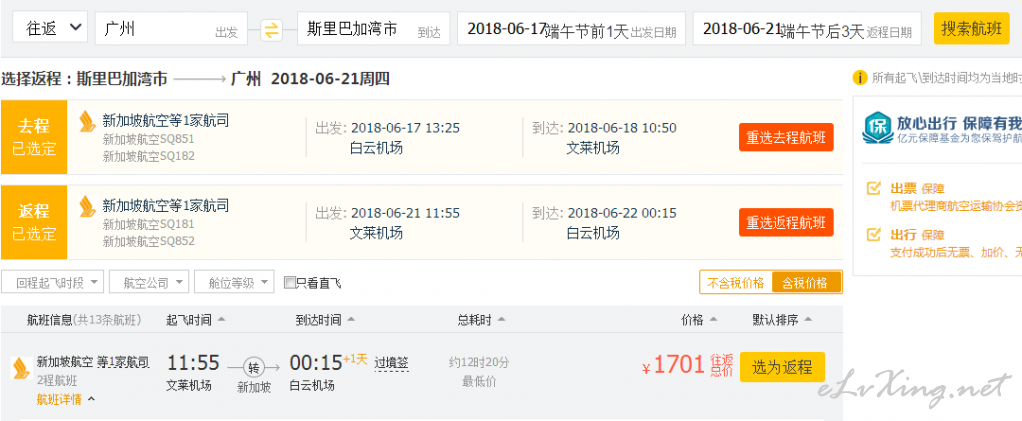Screen dimensions: 1022x421
Task: Switch to 不含税价格 price display
Action: (x=736, y=283)
